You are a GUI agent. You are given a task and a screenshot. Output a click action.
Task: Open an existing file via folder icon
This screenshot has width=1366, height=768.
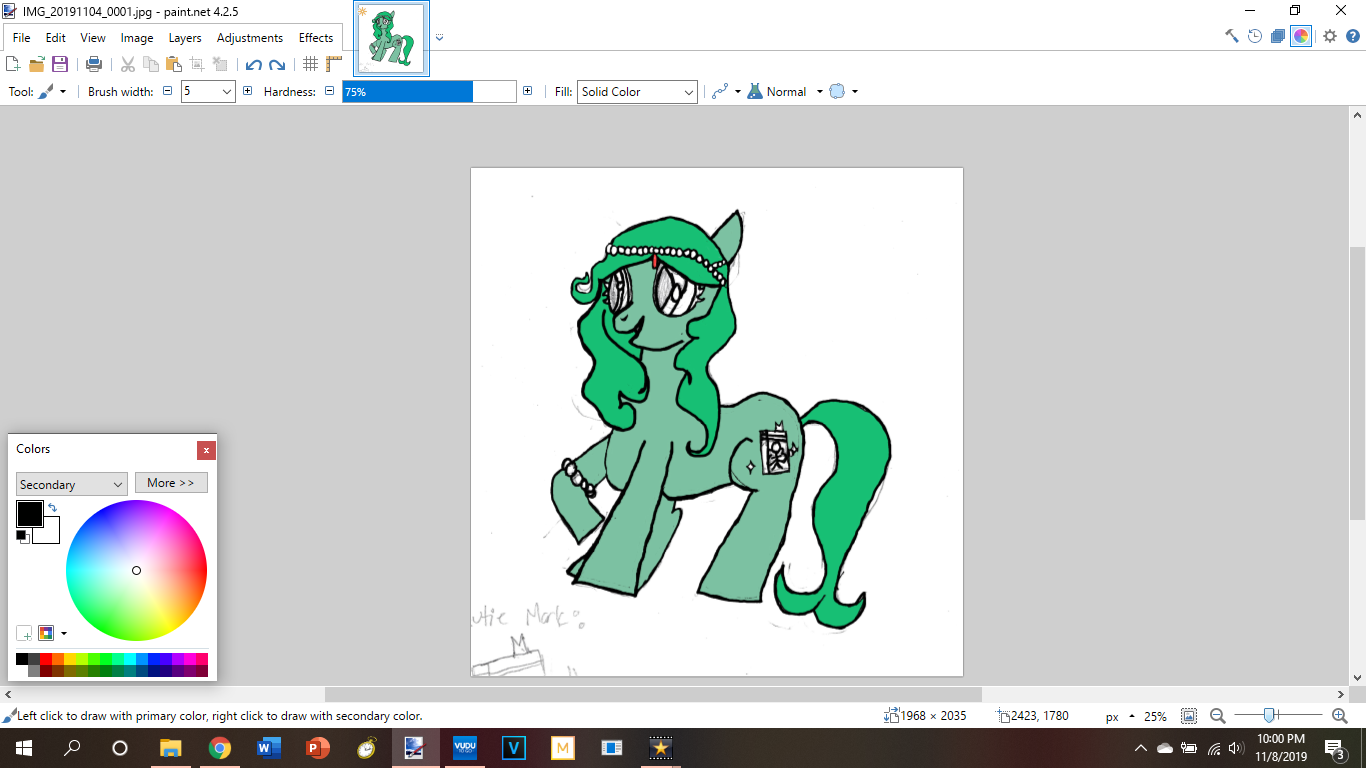[37, 64]
